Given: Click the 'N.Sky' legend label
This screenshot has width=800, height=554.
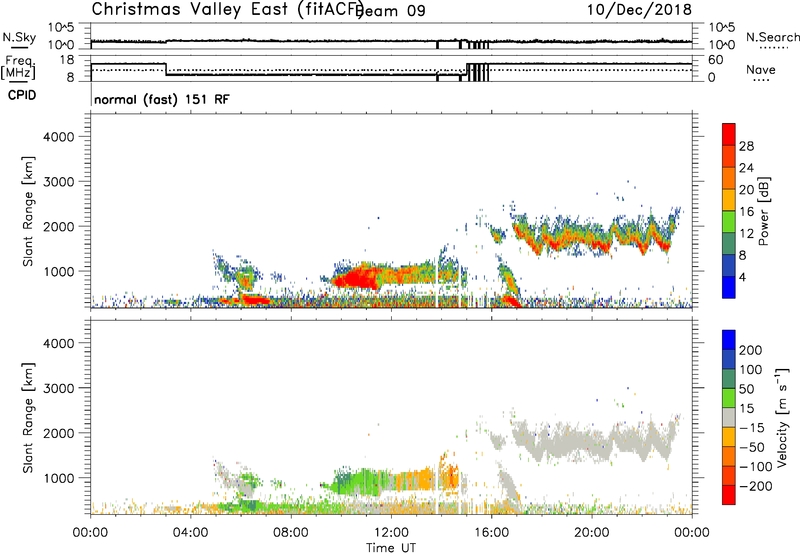Looking at the screenshot, I should (19, 37).
